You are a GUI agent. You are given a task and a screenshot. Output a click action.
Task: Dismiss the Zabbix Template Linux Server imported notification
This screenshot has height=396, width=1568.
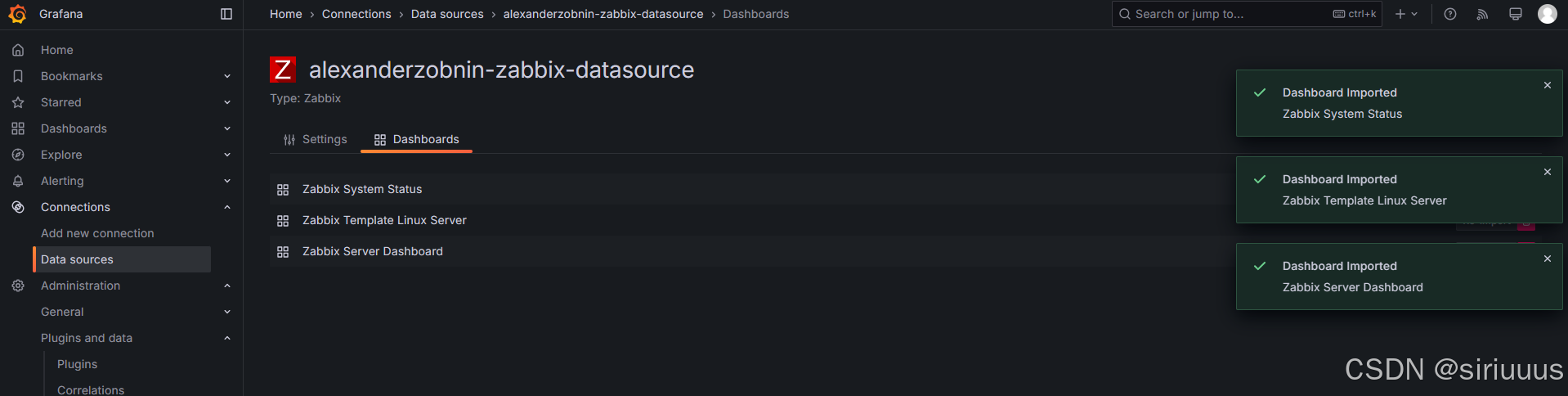(1548, 172)
